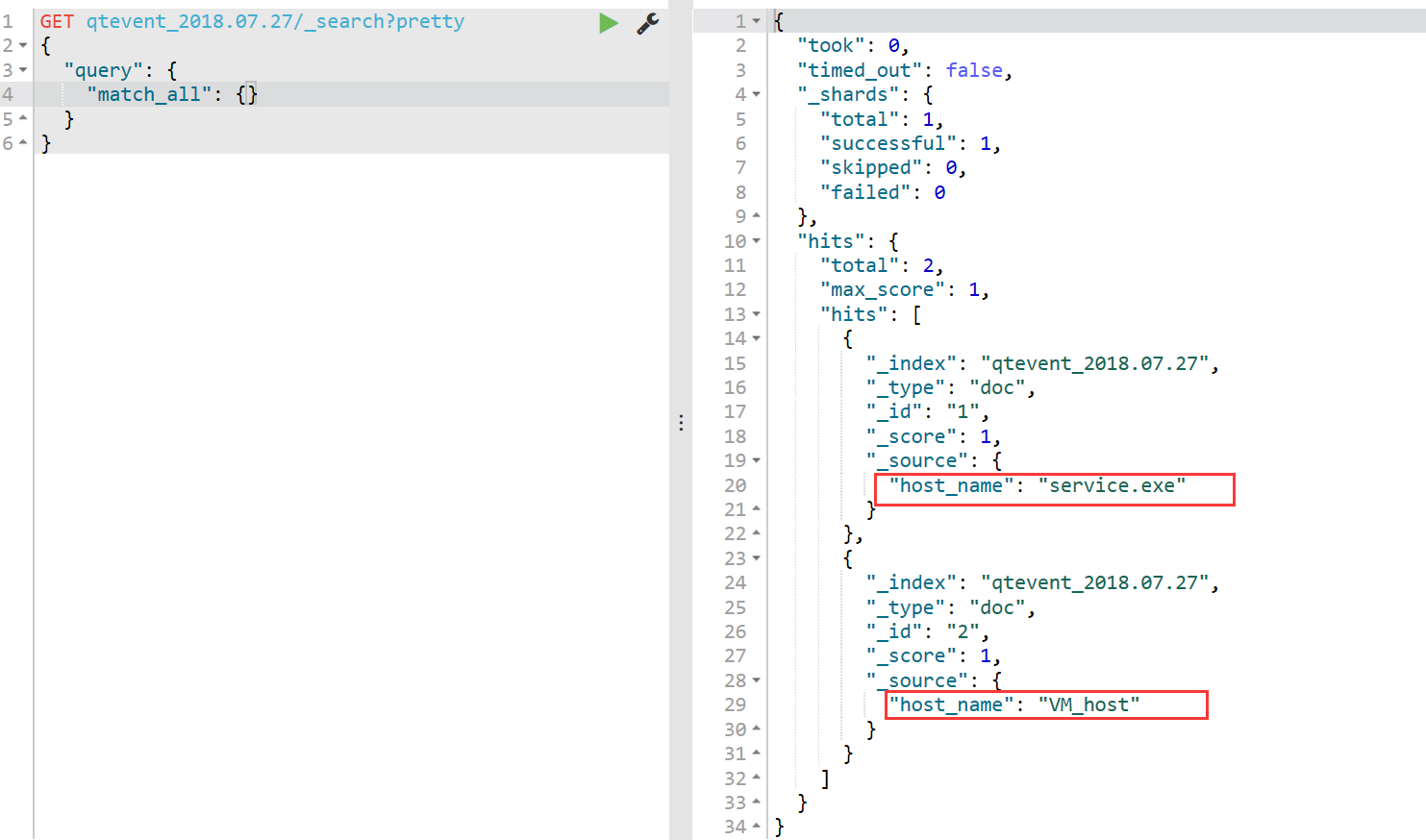Viewport: 1426px width, 840px height.
Task: Fold second "_source" block at line 28
Action: coord(757,680)
